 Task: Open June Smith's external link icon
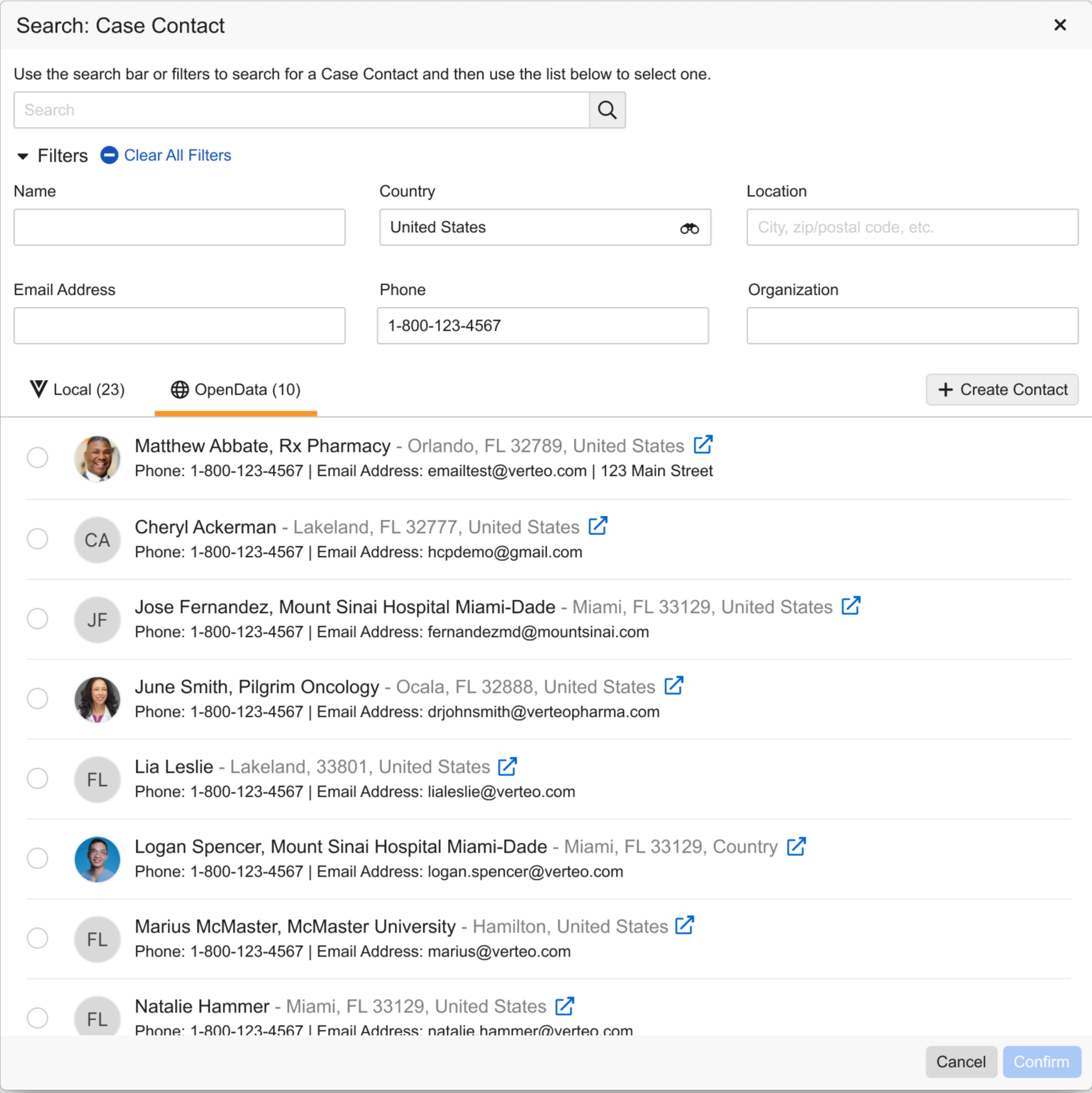[x=674, y=686]
